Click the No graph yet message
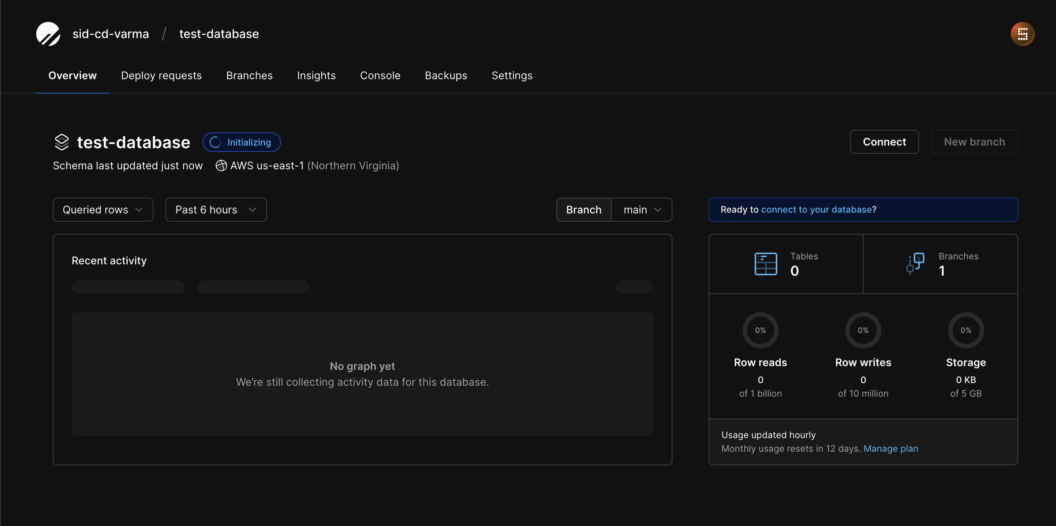Image resolution: width=1056 pixels, height=526 pixels. coord(362,366)
